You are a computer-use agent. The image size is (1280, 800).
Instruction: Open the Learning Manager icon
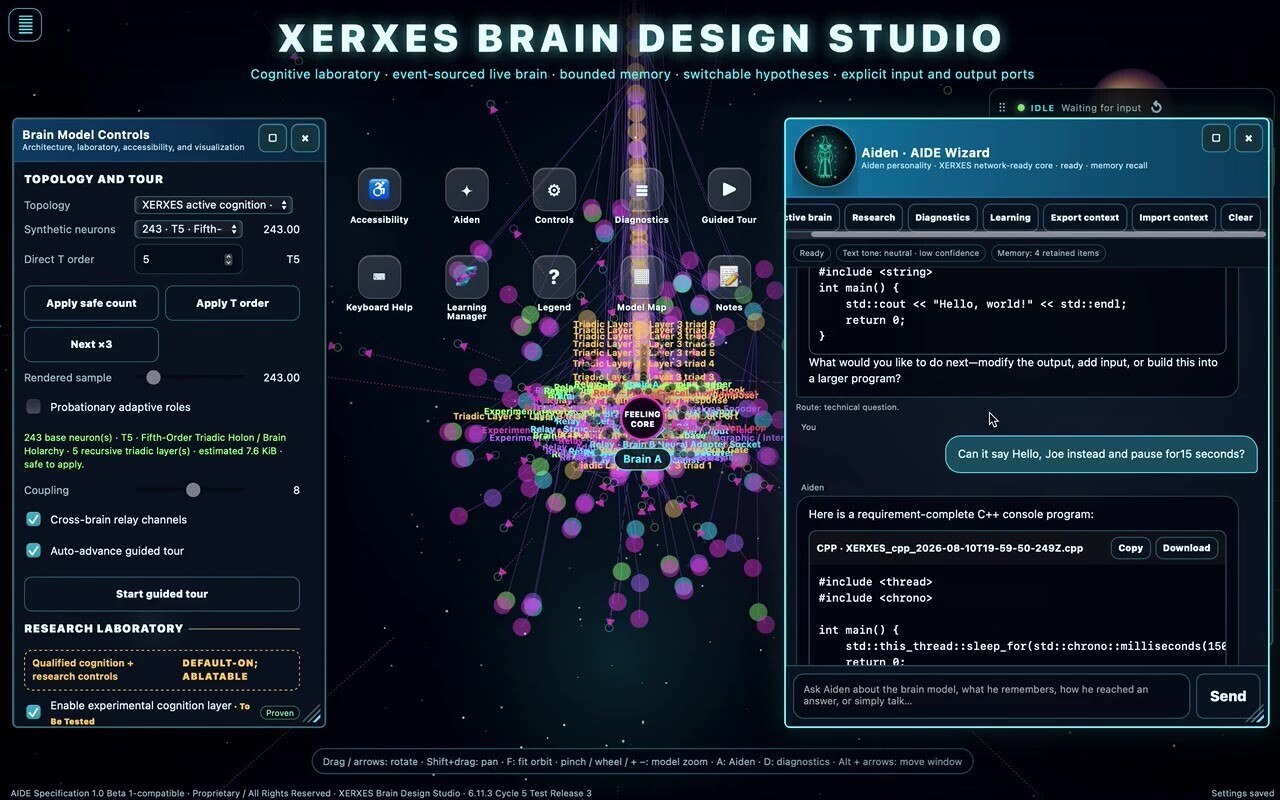coord(466,277)
